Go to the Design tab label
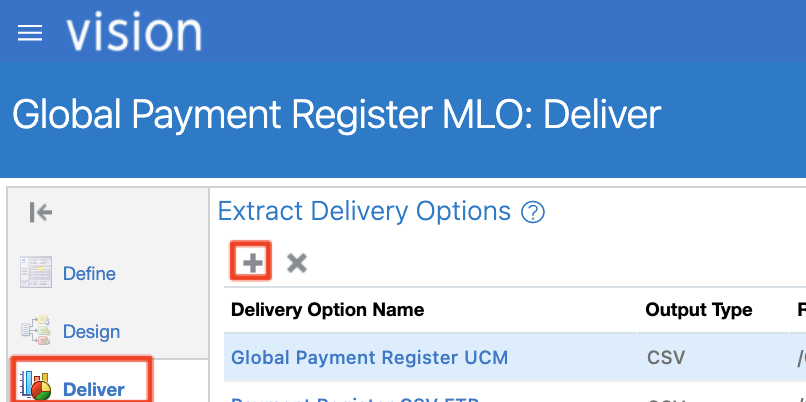This screenshot has width=806, height=402. [91, 331]
